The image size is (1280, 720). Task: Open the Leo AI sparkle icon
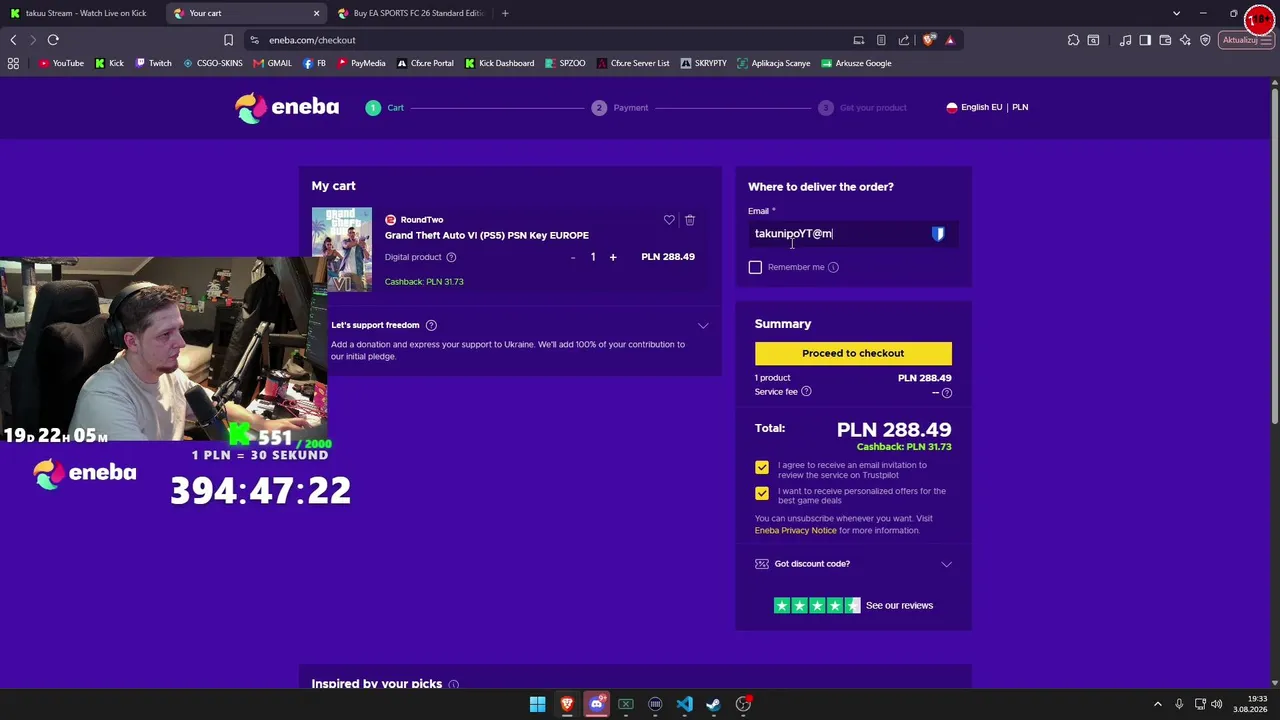(x=1185, y=40)
